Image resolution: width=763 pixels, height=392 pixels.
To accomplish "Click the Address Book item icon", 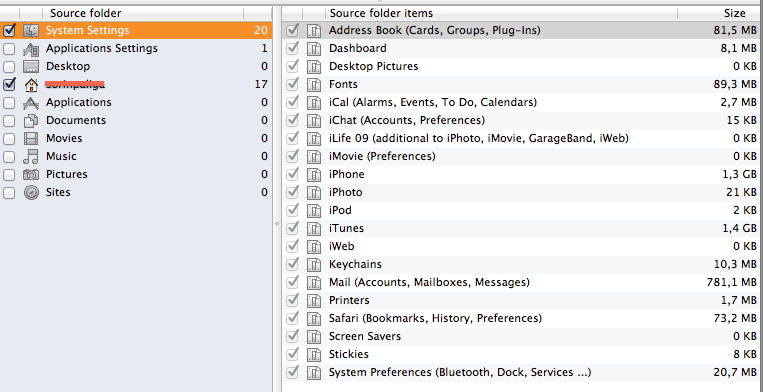I will coord(314,30).
